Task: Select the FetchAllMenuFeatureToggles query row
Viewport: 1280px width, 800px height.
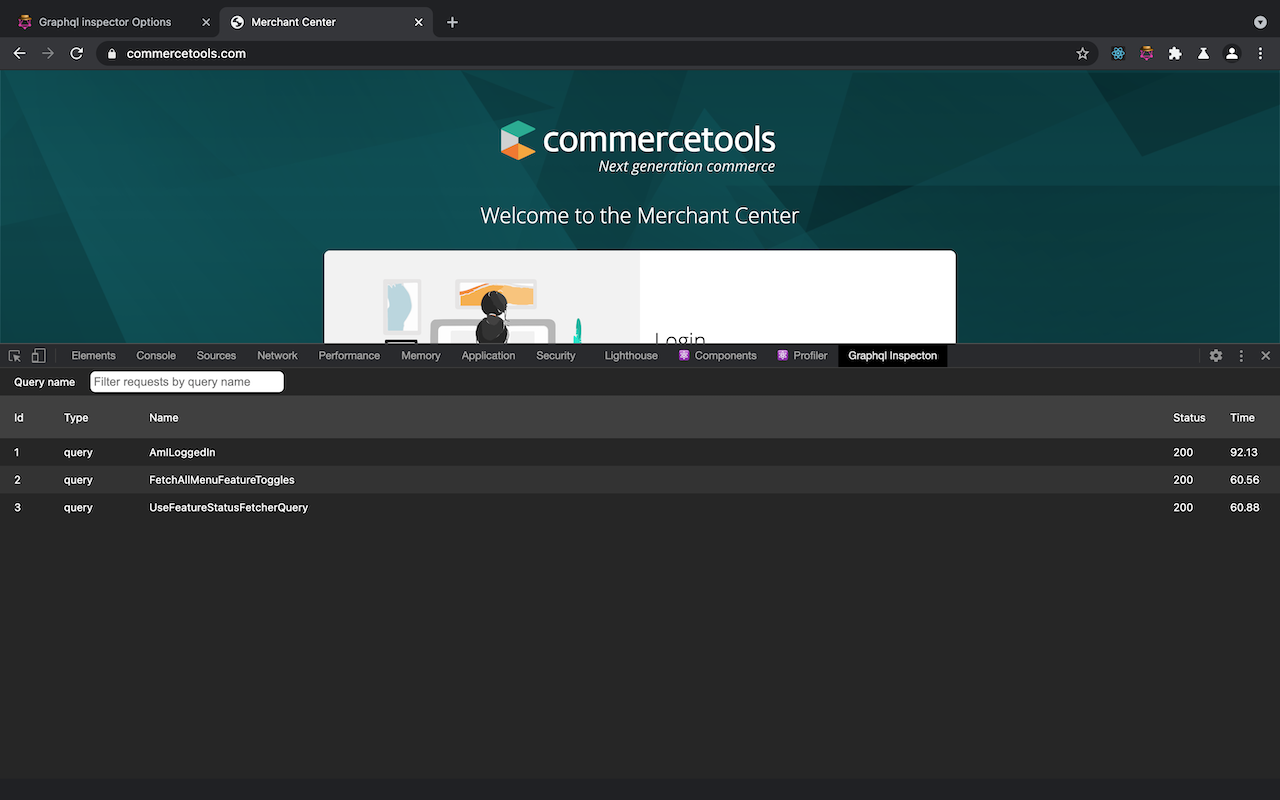Action: [221, 480]
